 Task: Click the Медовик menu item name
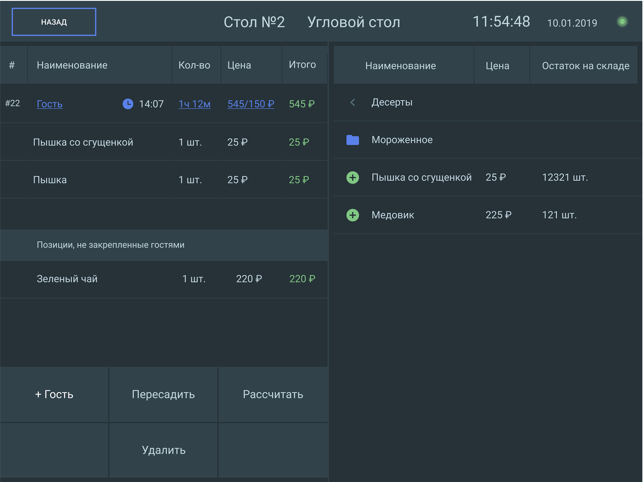point(392,215)
